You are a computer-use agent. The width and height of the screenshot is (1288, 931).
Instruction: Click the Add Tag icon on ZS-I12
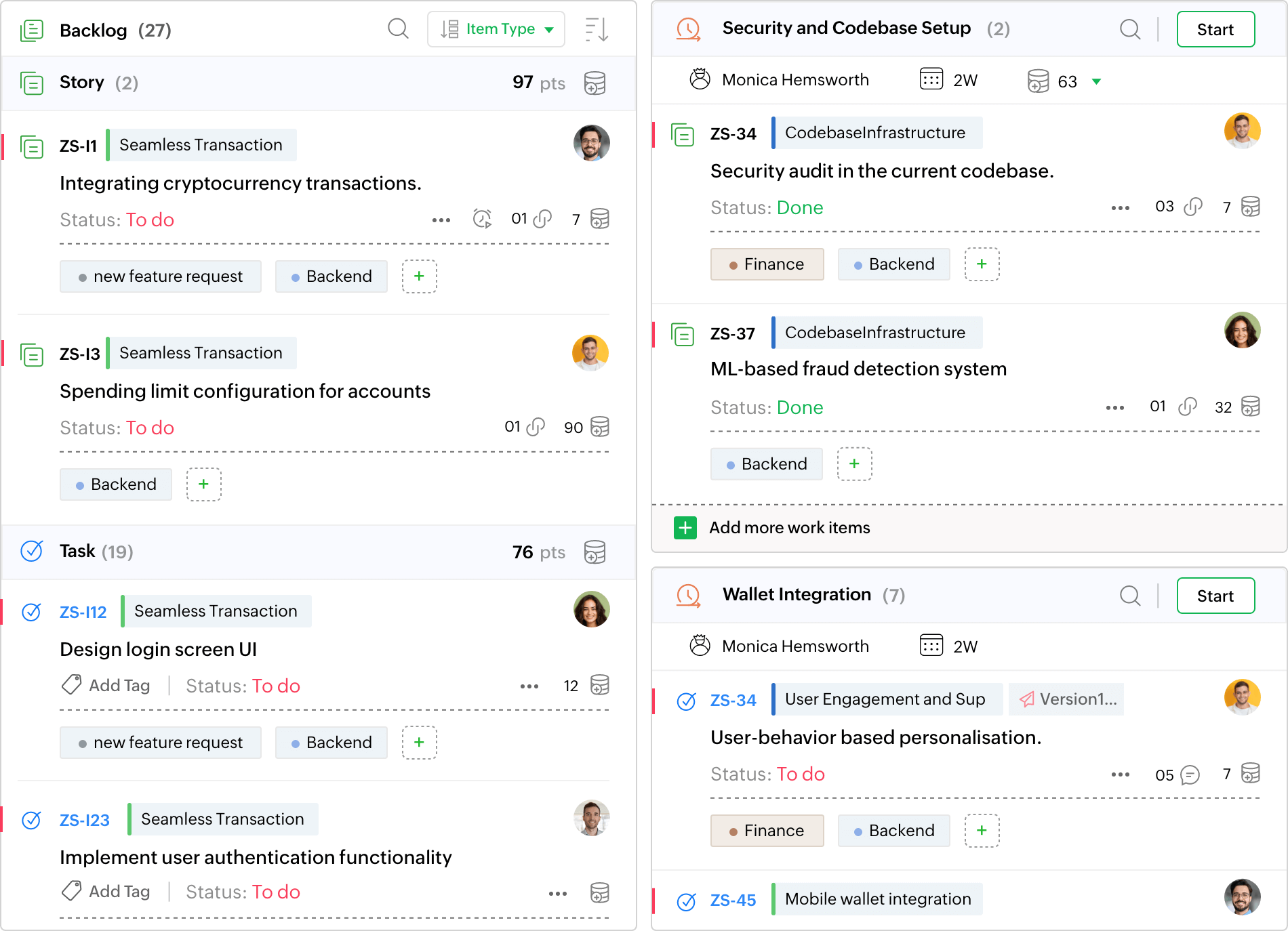coord(72,685)
